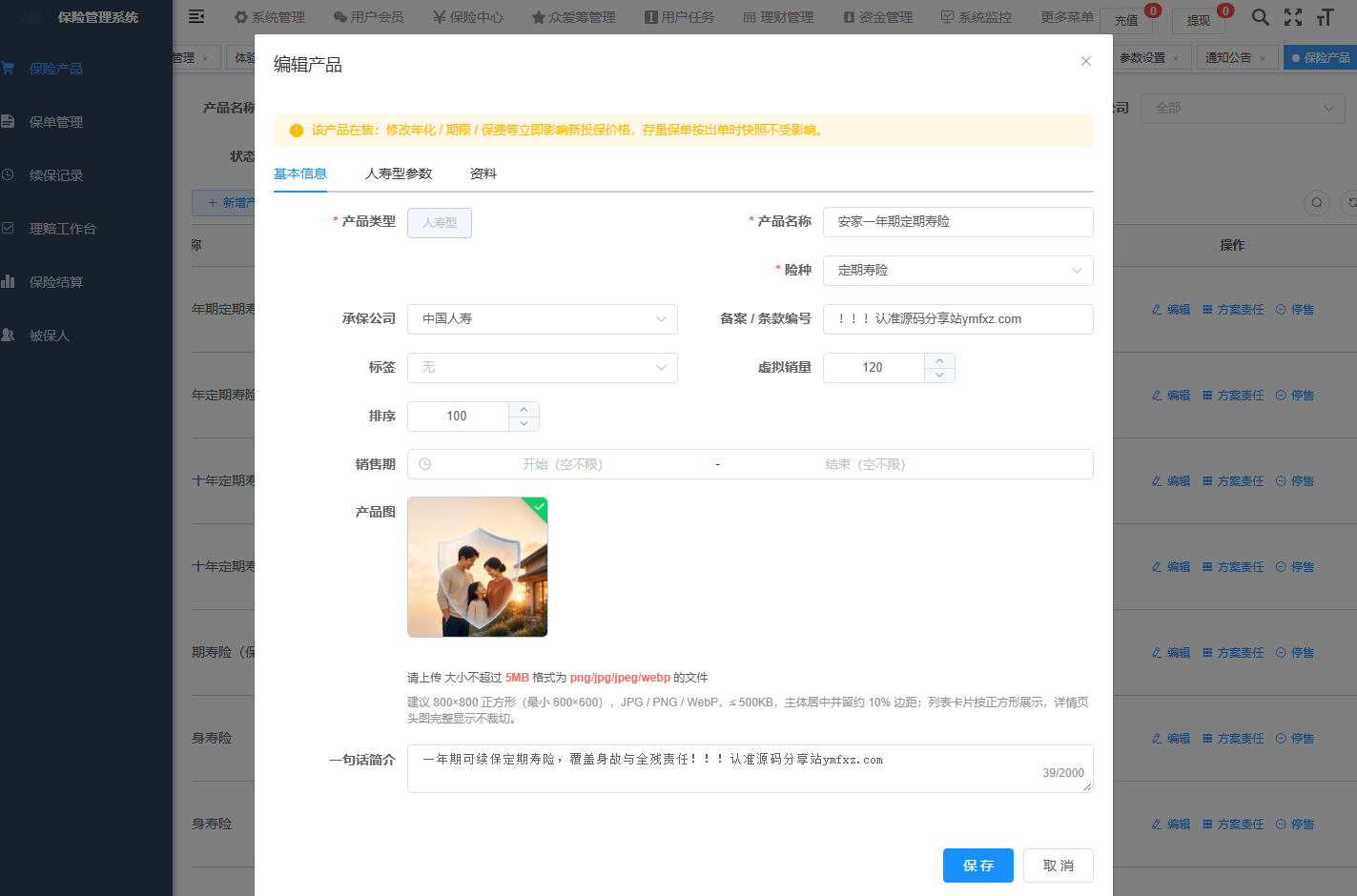Screen dimensions: 1357x896
Task: Switch to the 资料 tab
Action: click(x=483, y=173)
